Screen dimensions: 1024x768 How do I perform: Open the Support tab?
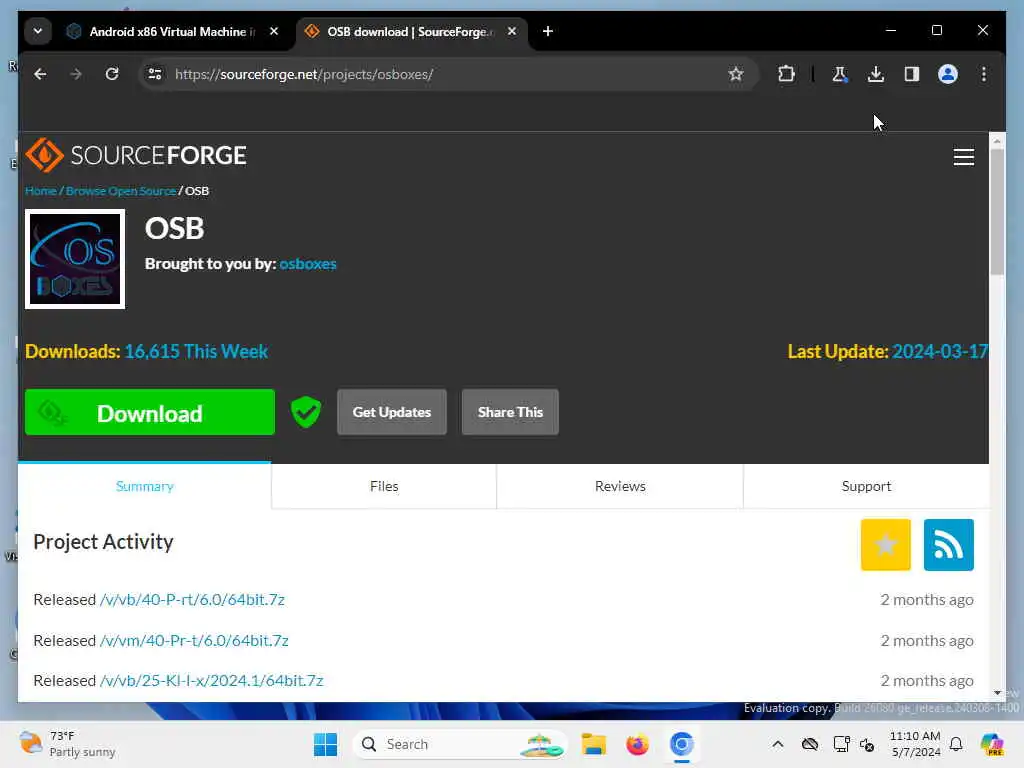[x=866, y=486]
